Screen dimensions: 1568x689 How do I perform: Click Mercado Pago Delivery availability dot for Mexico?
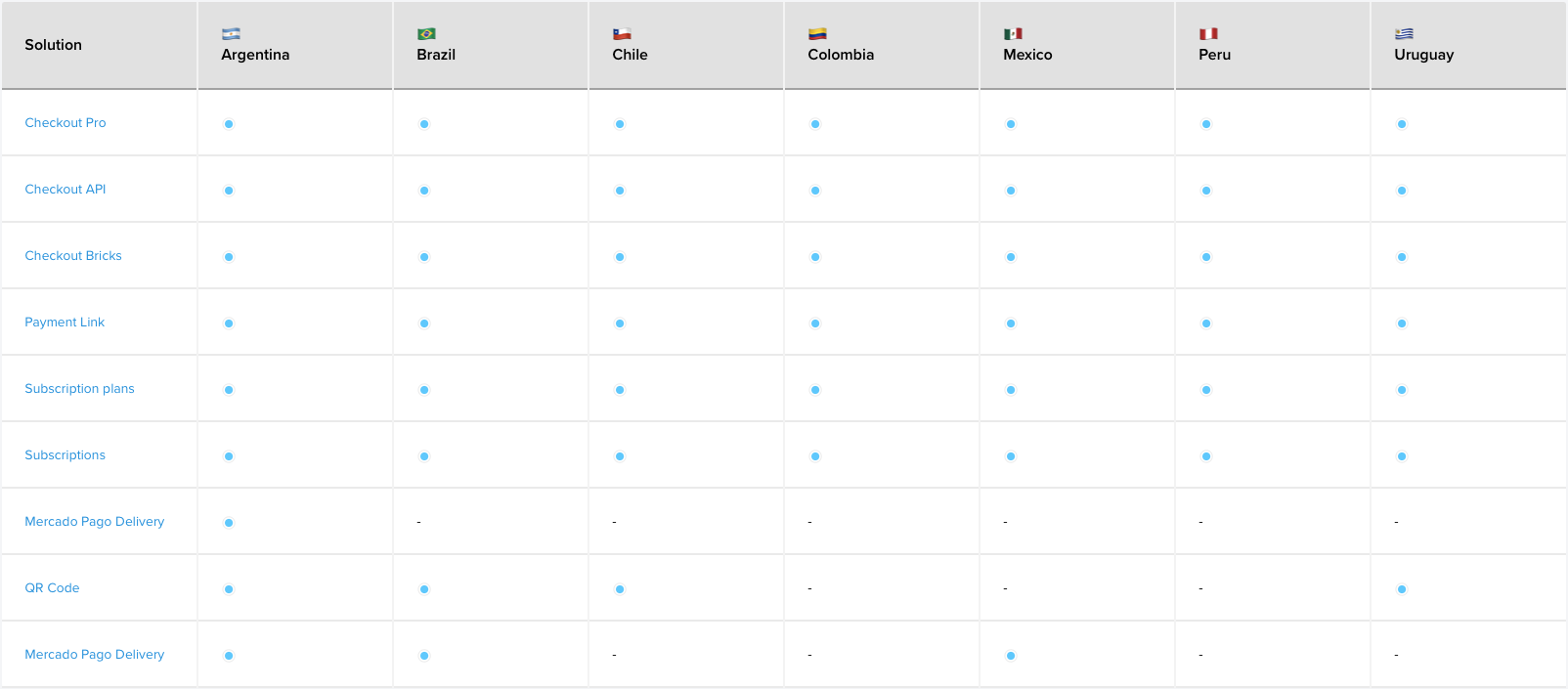pos(1011,656)
